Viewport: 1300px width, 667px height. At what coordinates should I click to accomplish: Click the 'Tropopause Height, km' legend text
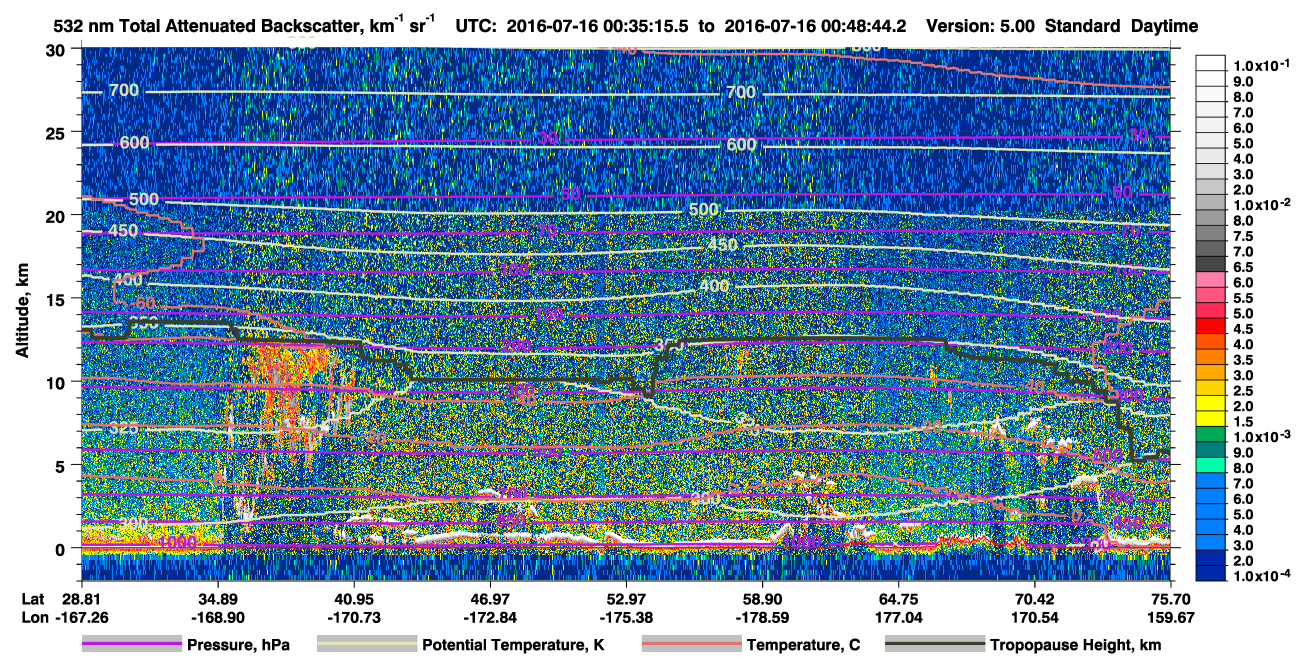coord(1076,645)
